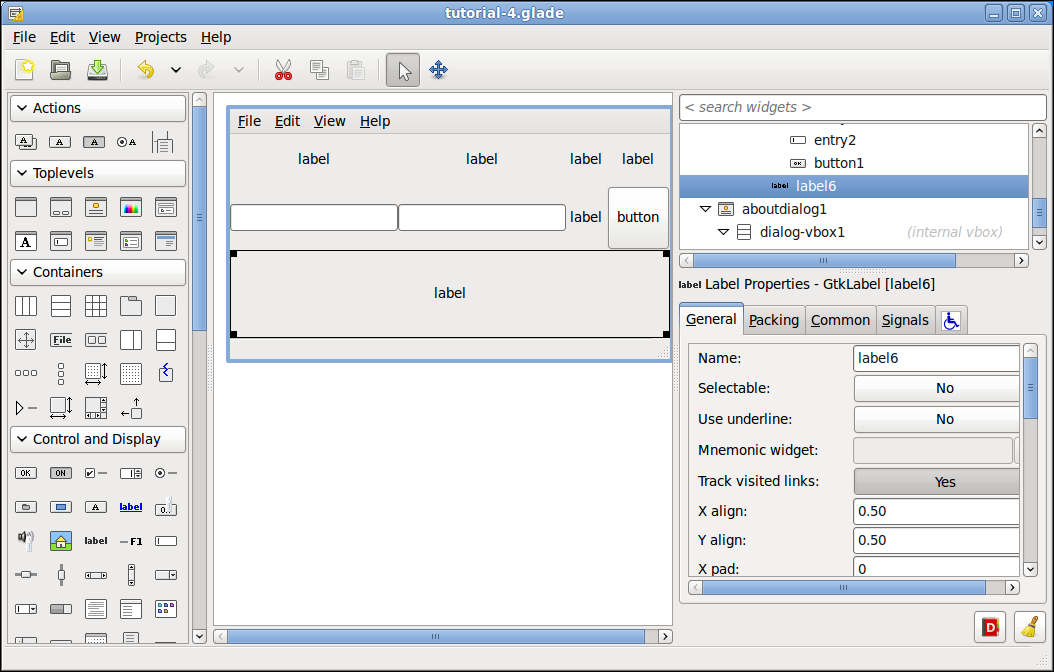
Task: Select the OK Button widget
Action: (26, 473)
